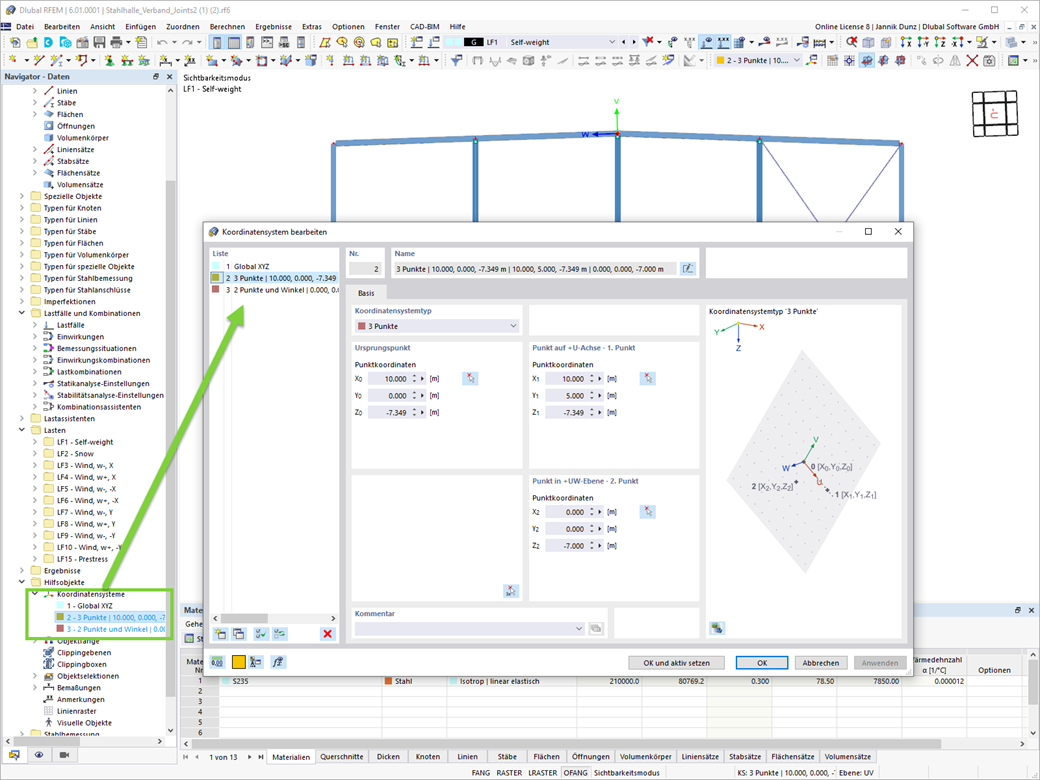Open the Kommentar combo box
Viewport: 1040px width, 780px height.
(x=470, y=628)
